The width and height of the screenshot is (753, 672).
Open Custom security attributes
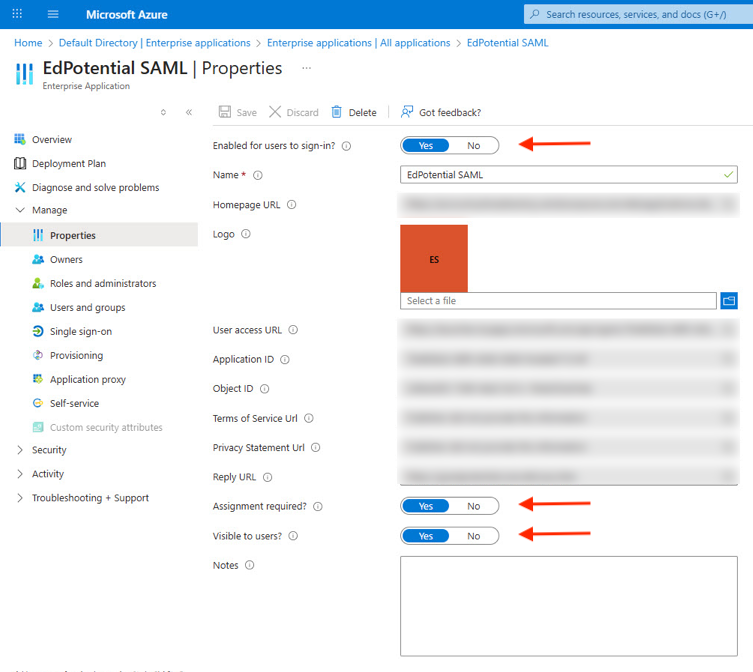(x=99, y=427)
